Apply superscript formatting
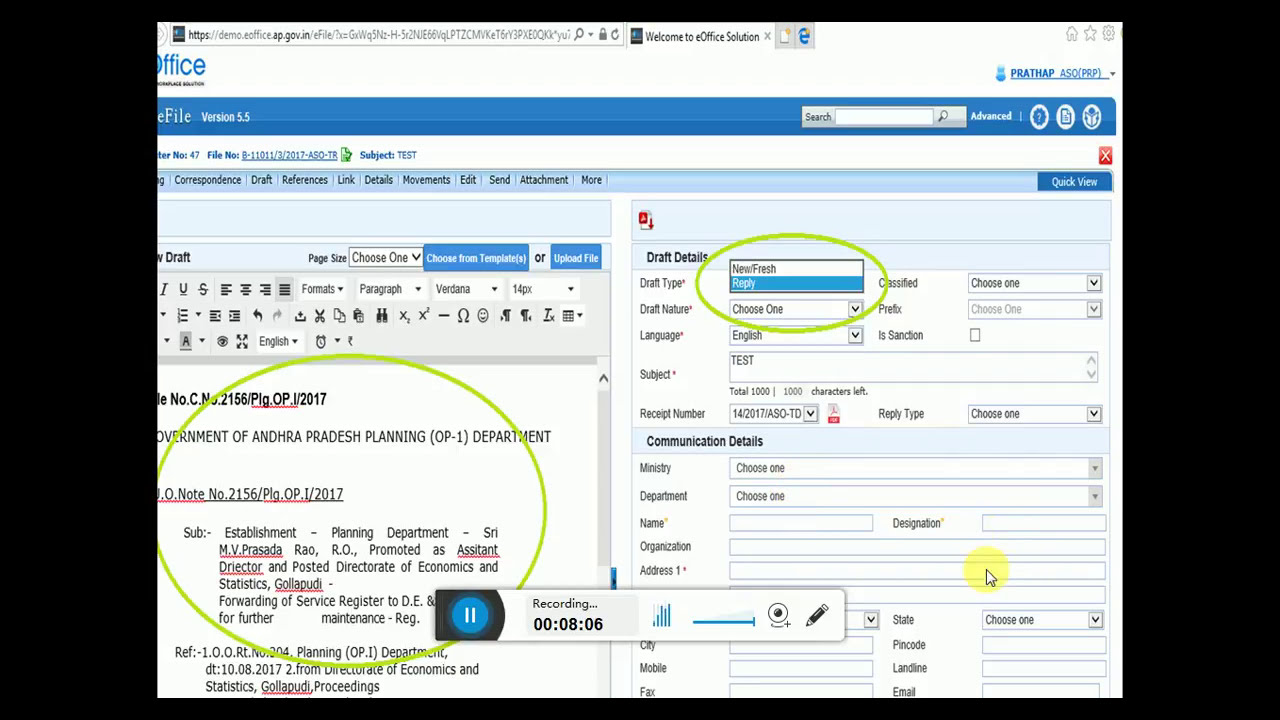Screen dimensions: 1280x720 click(424, 315)
